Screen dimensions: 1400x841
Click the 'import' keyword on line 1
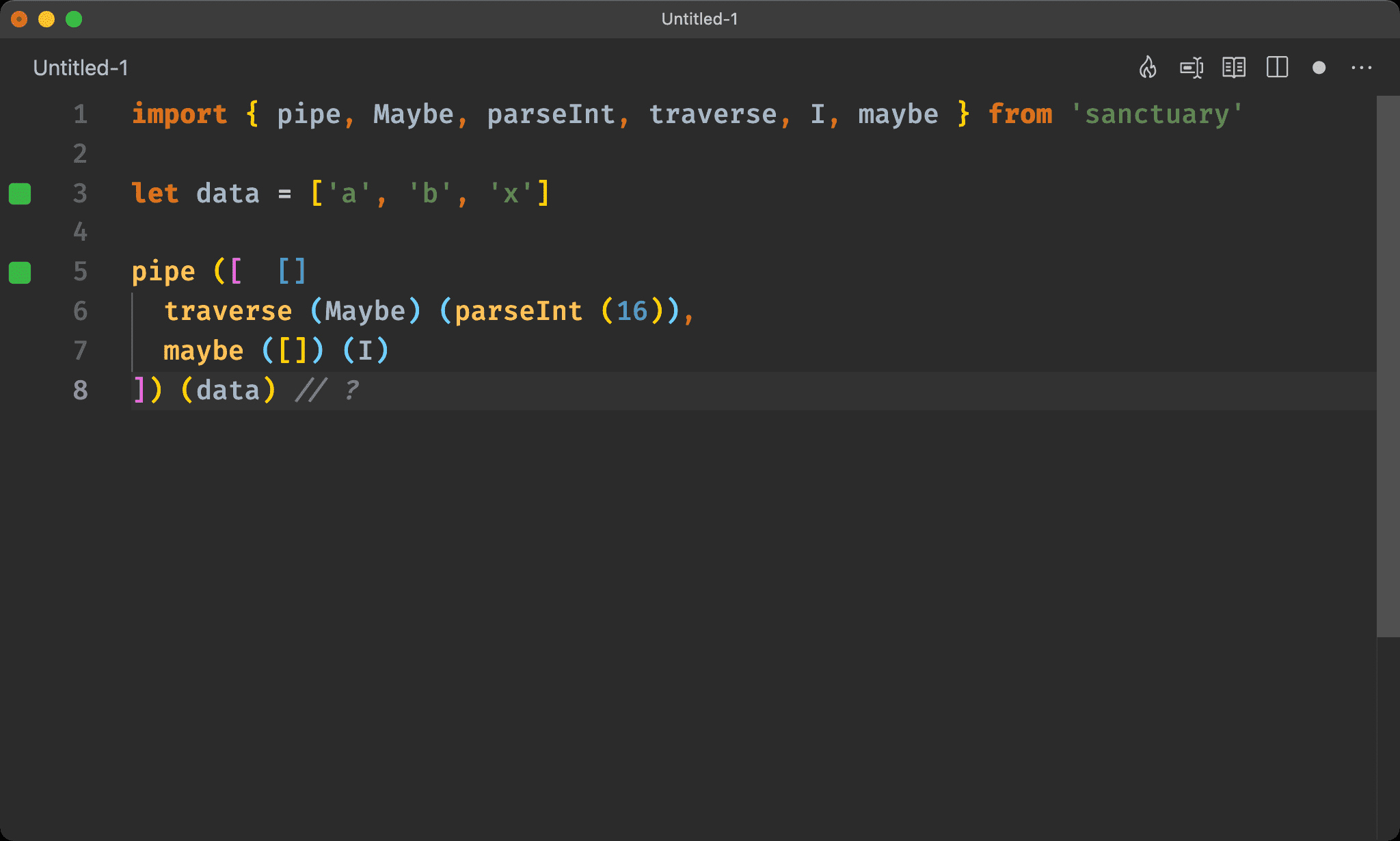[180, 114]
